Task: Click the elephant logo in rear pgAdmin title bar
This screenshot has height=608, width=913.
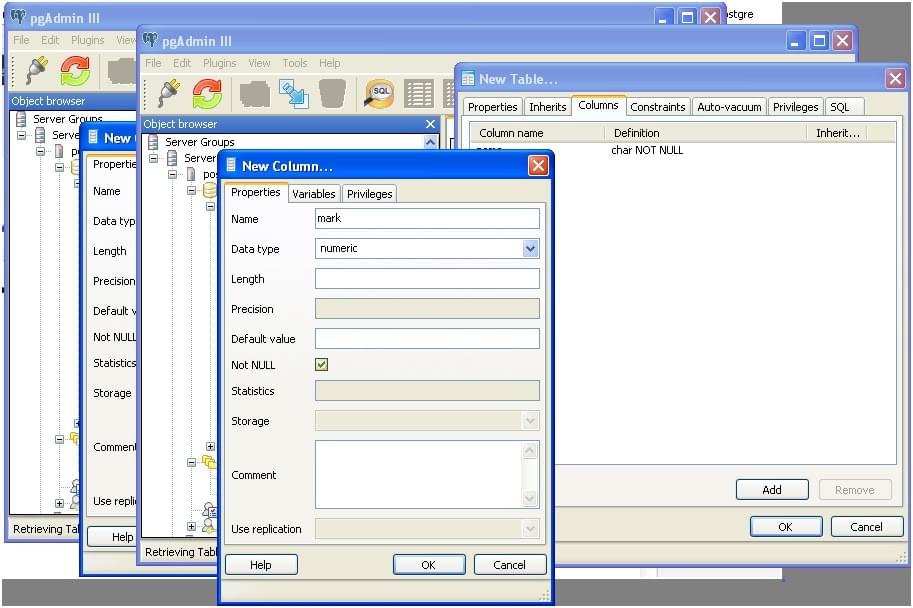Action: (18, 16)
